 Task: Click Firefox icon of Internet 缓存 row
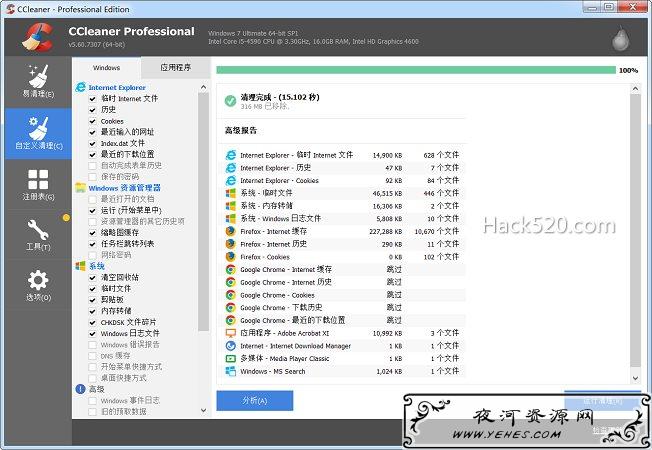[x=230, y=231]
